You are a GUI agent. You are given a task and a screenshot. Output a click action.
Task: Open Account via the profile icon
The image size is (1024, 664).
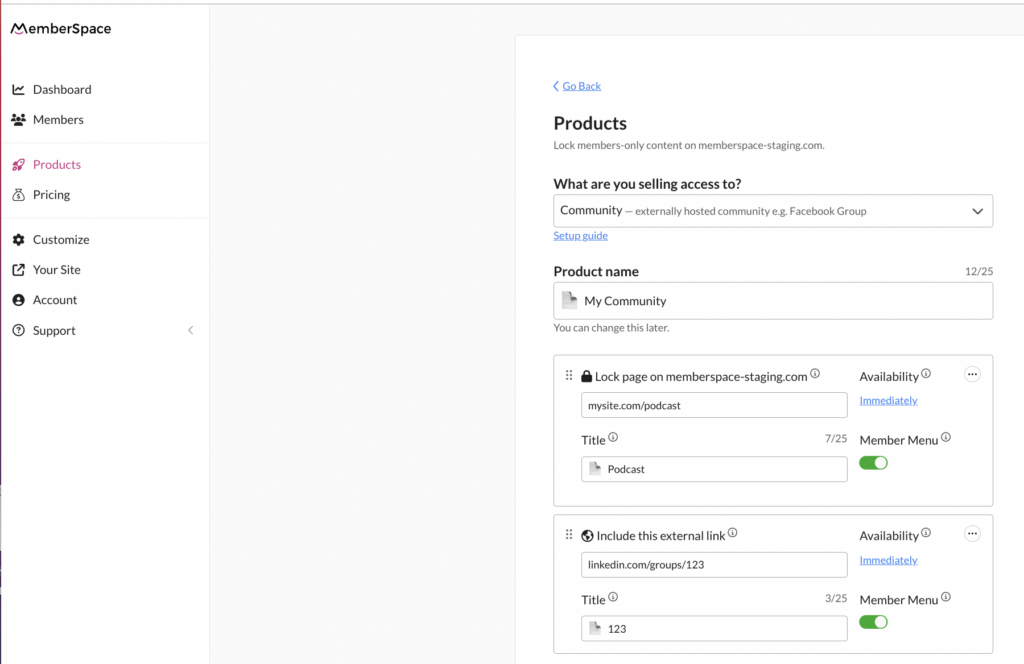pyautogui.click(x=19, y=299)
